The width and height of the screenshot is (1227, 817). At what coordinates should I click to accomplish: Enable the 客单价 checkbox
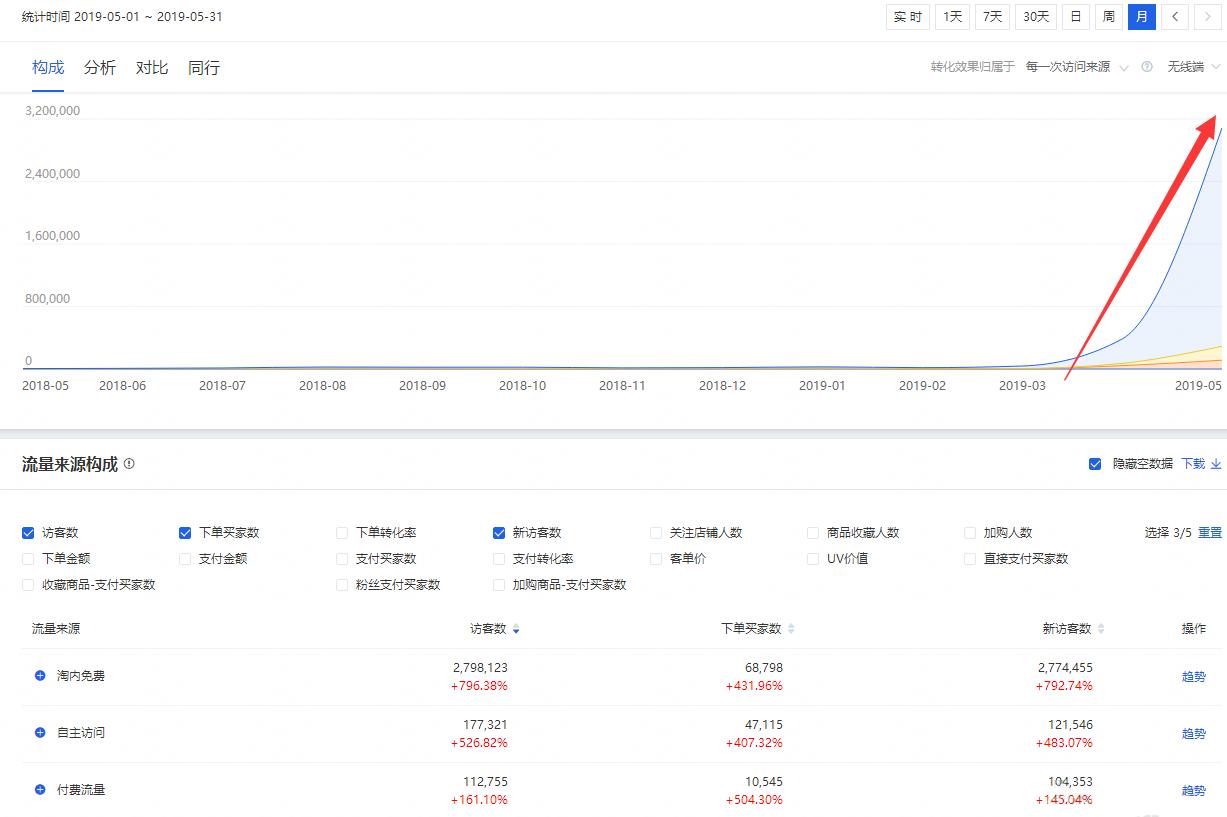point(656,559)
